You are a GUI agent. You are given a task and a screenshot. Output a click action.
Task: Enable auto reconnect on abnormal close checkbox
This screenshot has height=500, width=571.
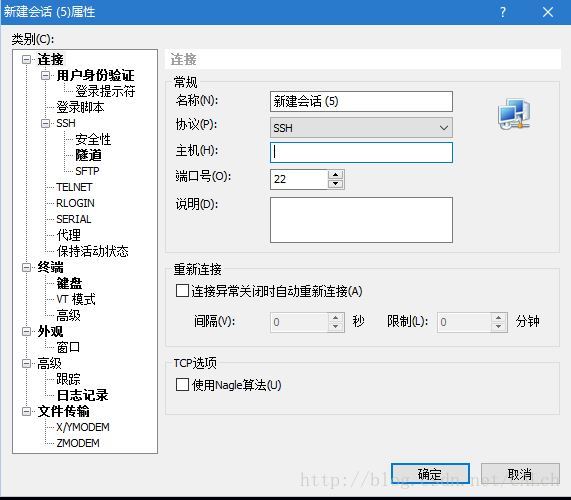click(x=182, y=291)
